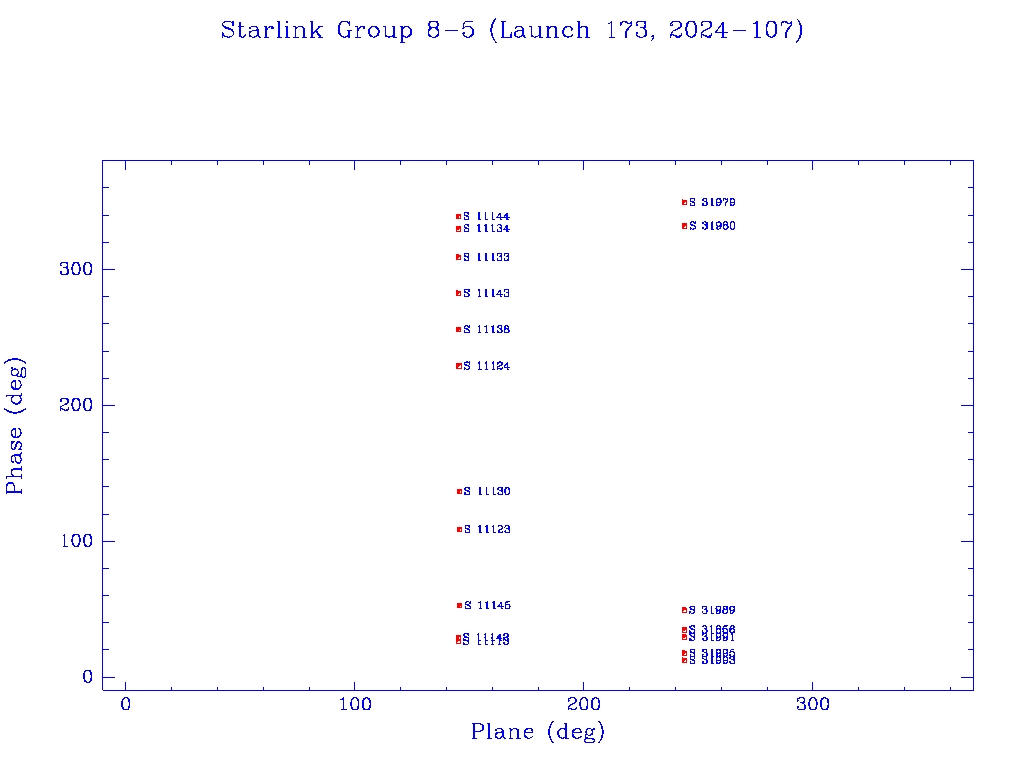Click the red marker beside S 11124
The width and height of the screenshot is (1024, 768).
click(458, 366)
